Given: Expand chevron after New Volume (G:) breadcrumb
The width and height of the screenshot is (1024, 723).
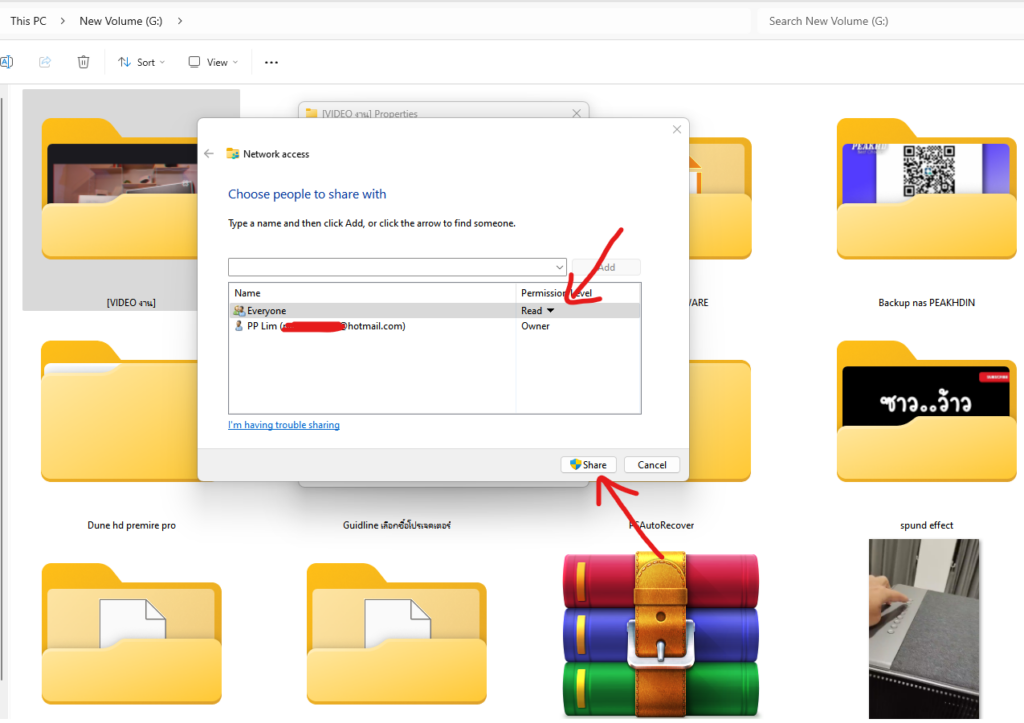Looking at the screenshot, I should [x=180, y=21].
